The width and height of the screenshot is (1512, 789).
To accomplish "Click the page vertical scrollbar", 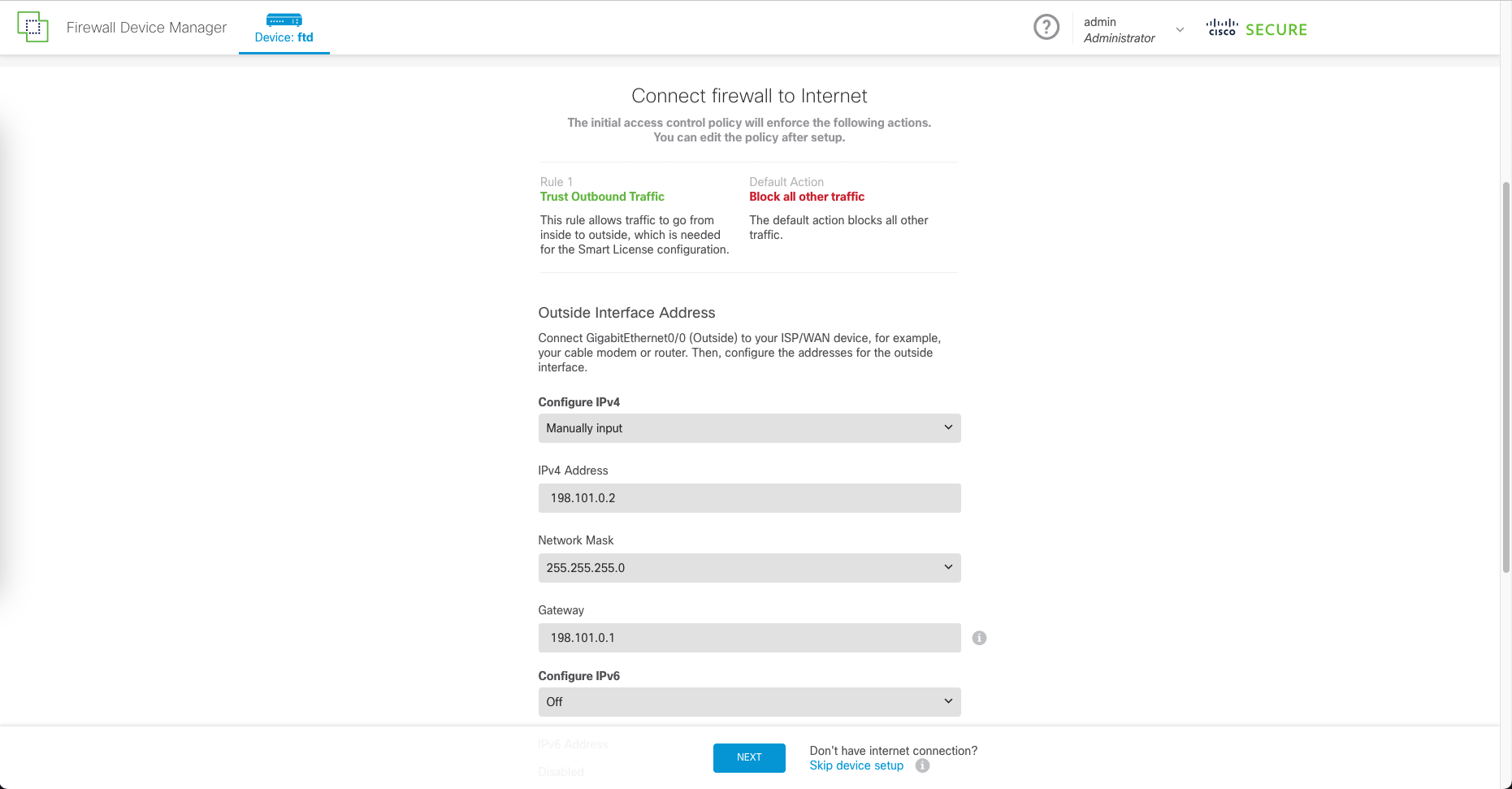I will tap(1506, 374).
